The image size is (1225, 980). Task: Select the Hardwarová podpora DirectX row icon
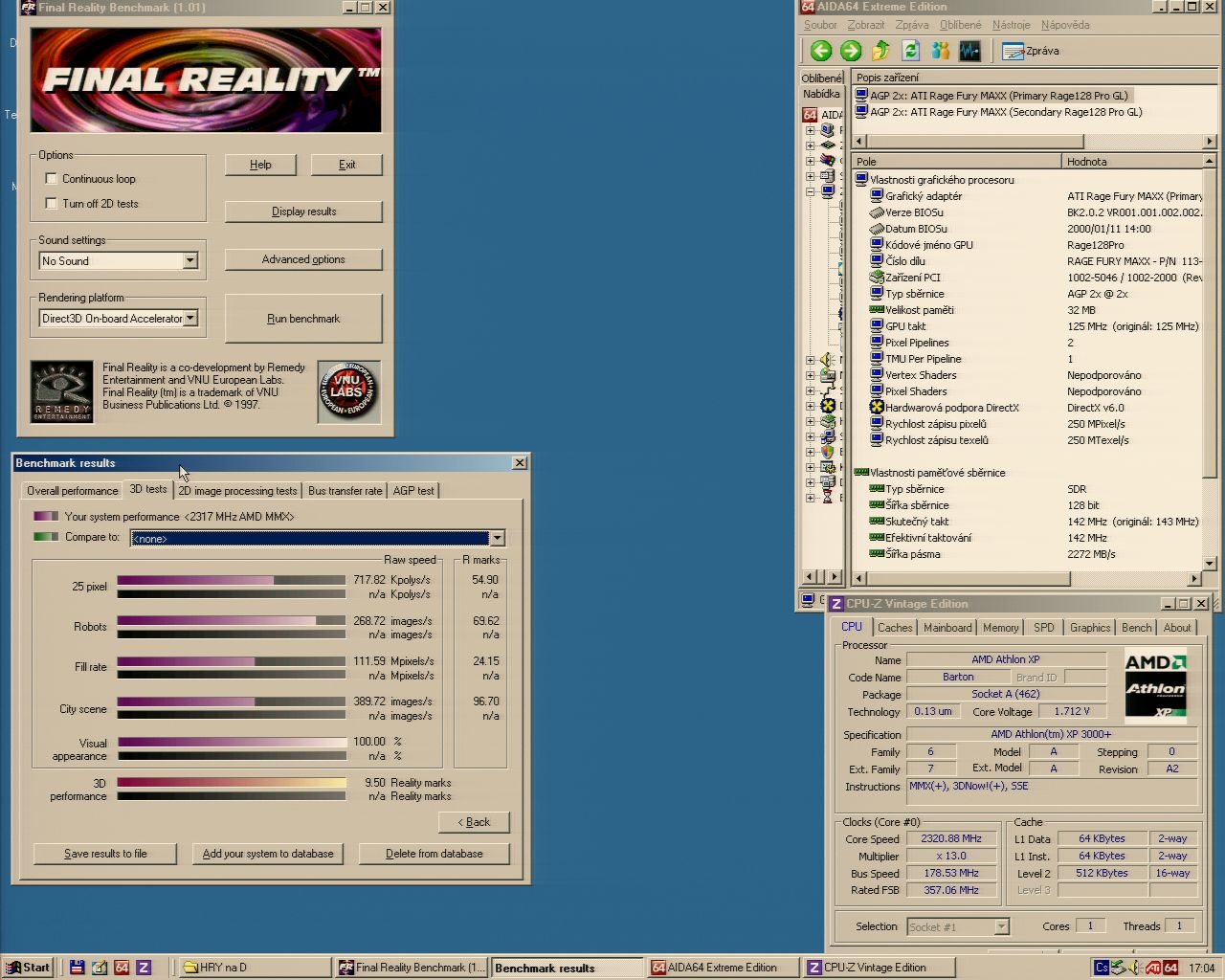click(877, 408)
